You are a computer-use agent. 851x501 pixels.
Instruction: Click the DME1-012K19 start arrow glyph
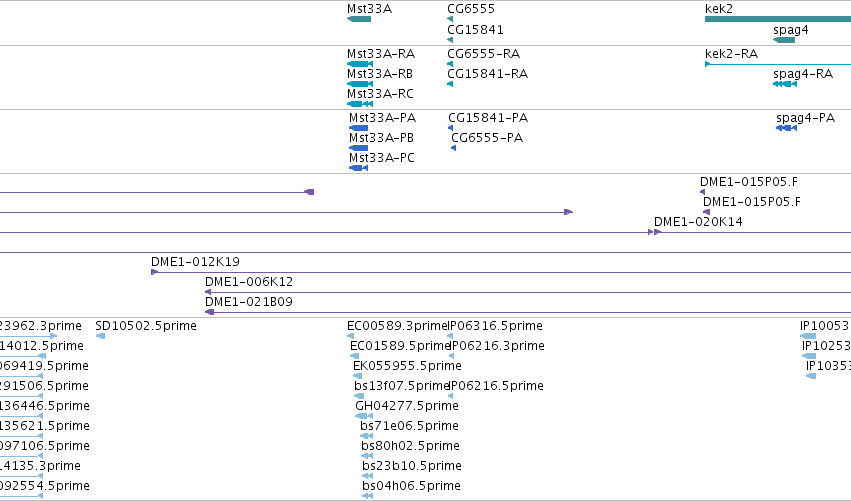point(154,272)
